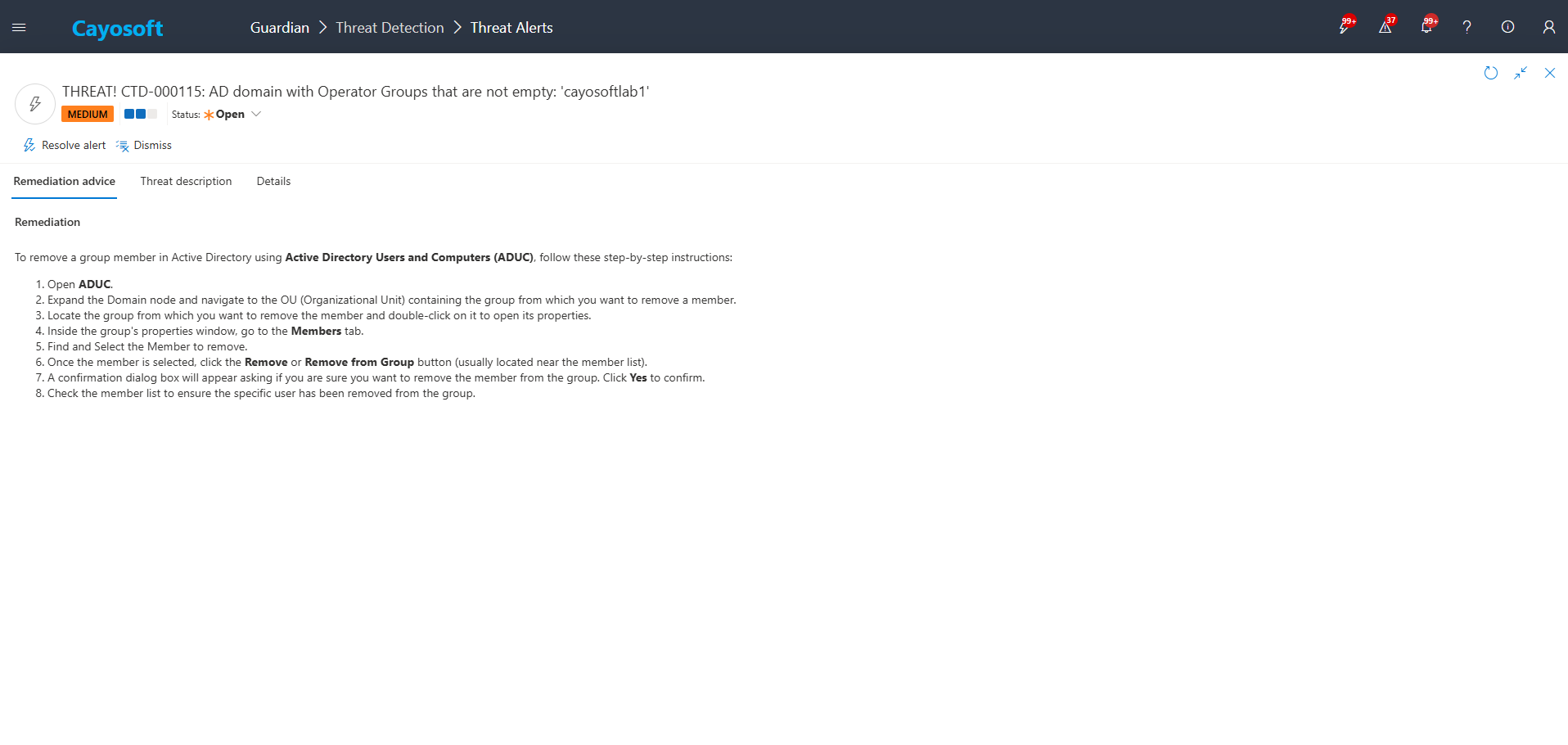The height and width of the screenshot is (745, 1568).
Task: Collapse the alert panel using arrows icon
Action: (x=1521, y=73)
